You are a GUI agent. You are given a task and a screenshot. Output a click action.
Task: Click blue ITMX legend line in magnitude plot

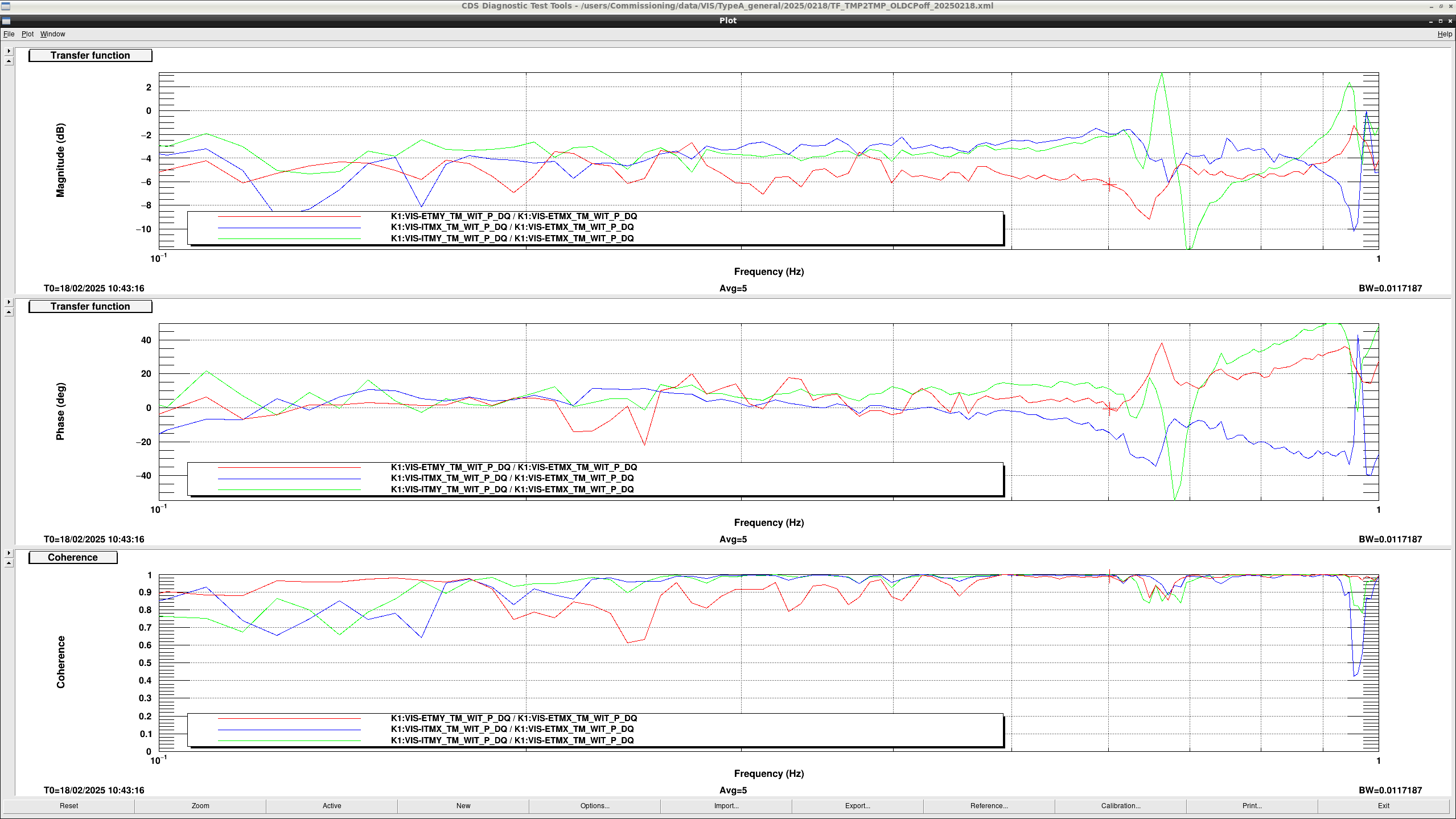(289, 227)
